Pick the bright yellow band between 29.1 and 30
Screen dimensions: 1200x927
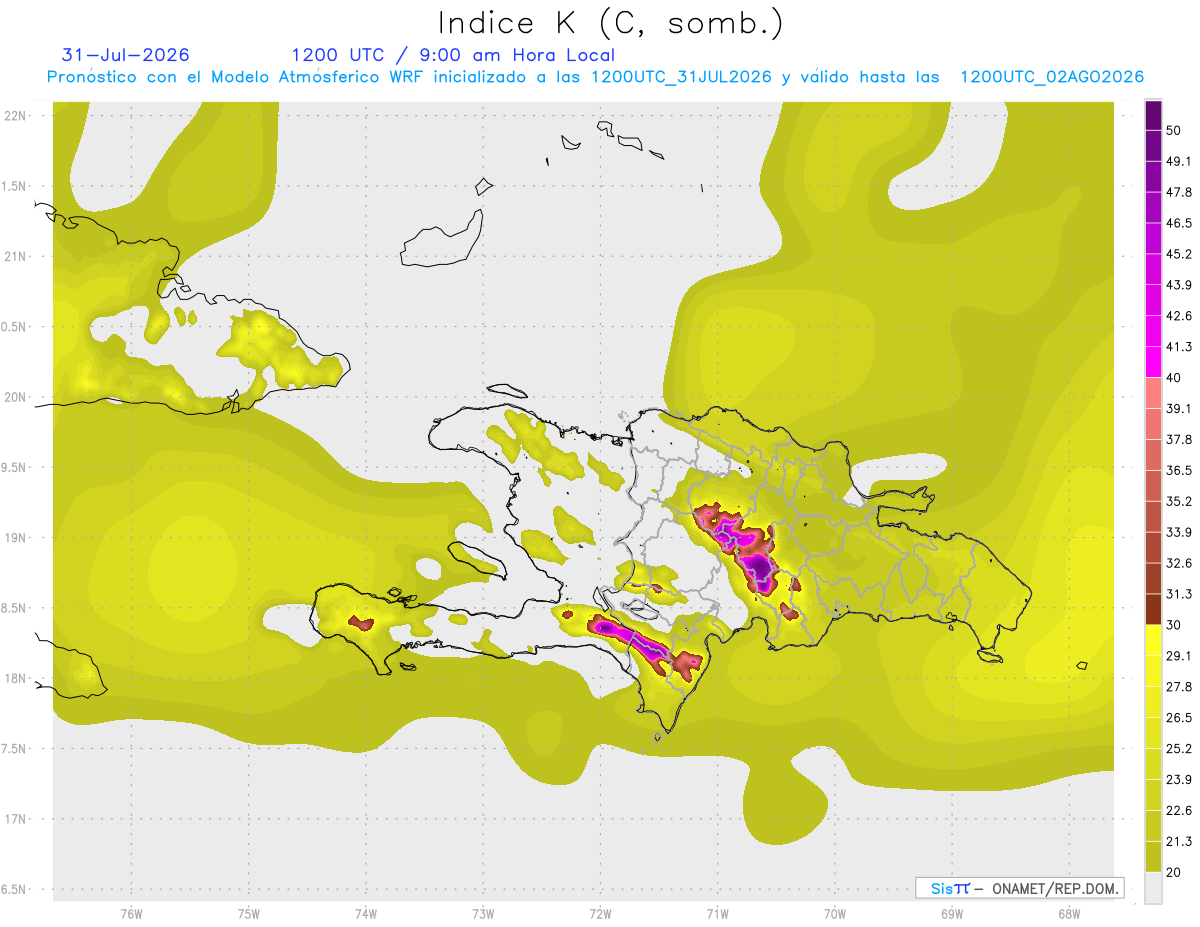tap(1153, 640)
